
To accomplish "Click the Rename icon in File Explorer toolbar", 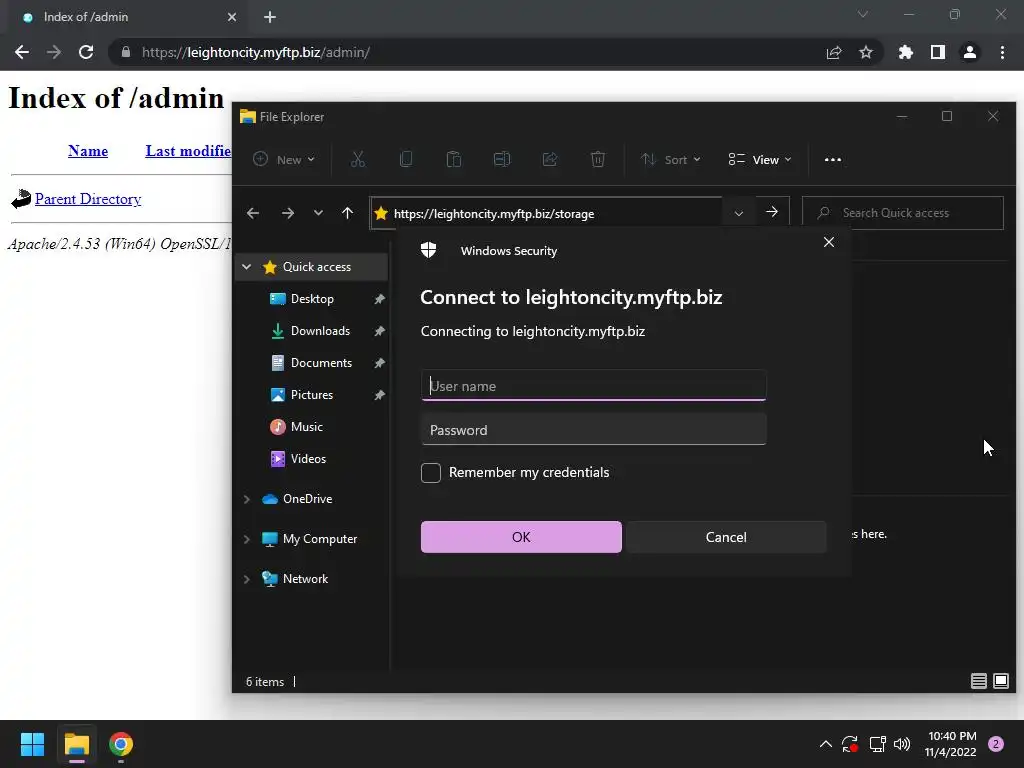I will pyautogui.click(x=502, y=159).
